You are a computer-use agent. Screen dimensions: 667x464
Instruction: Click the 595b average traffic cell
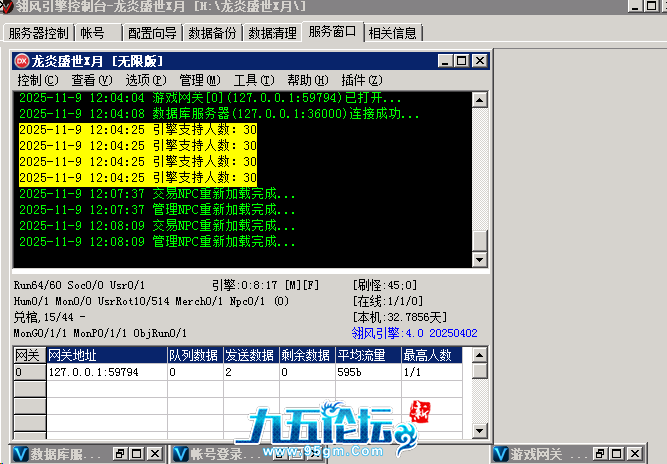(x=368, y=372)
